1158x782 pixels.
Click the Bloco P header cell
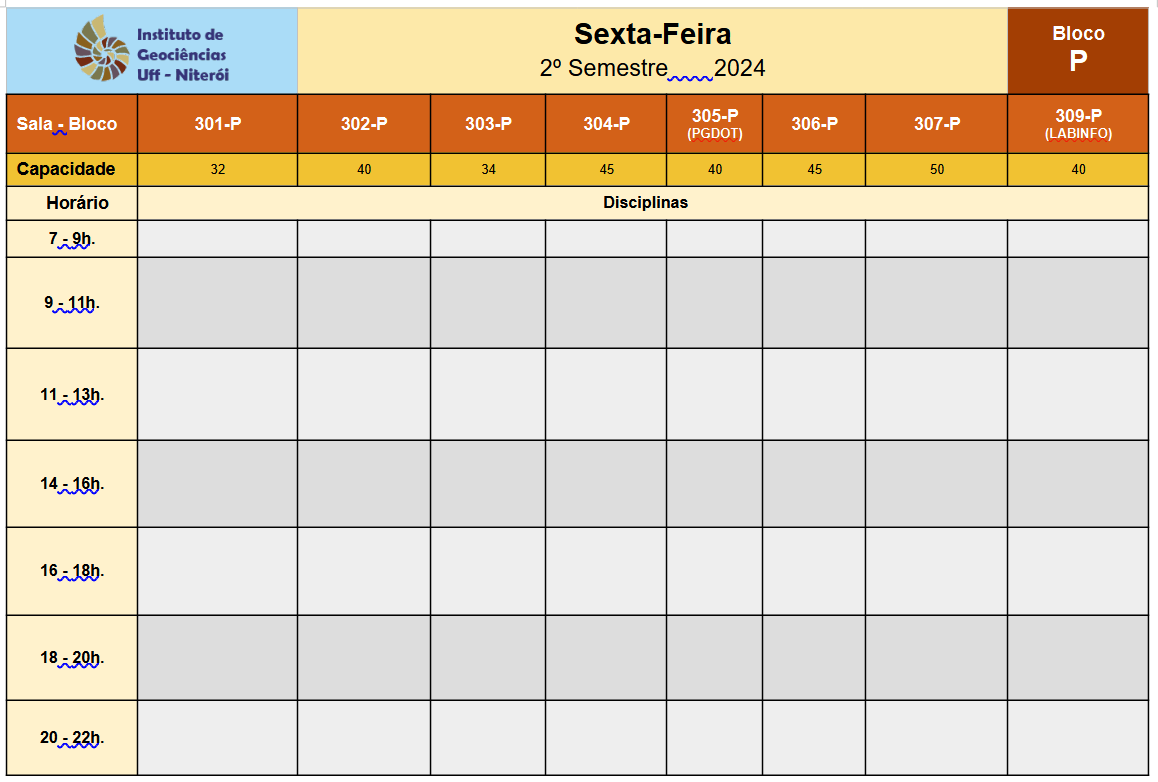1078,50
